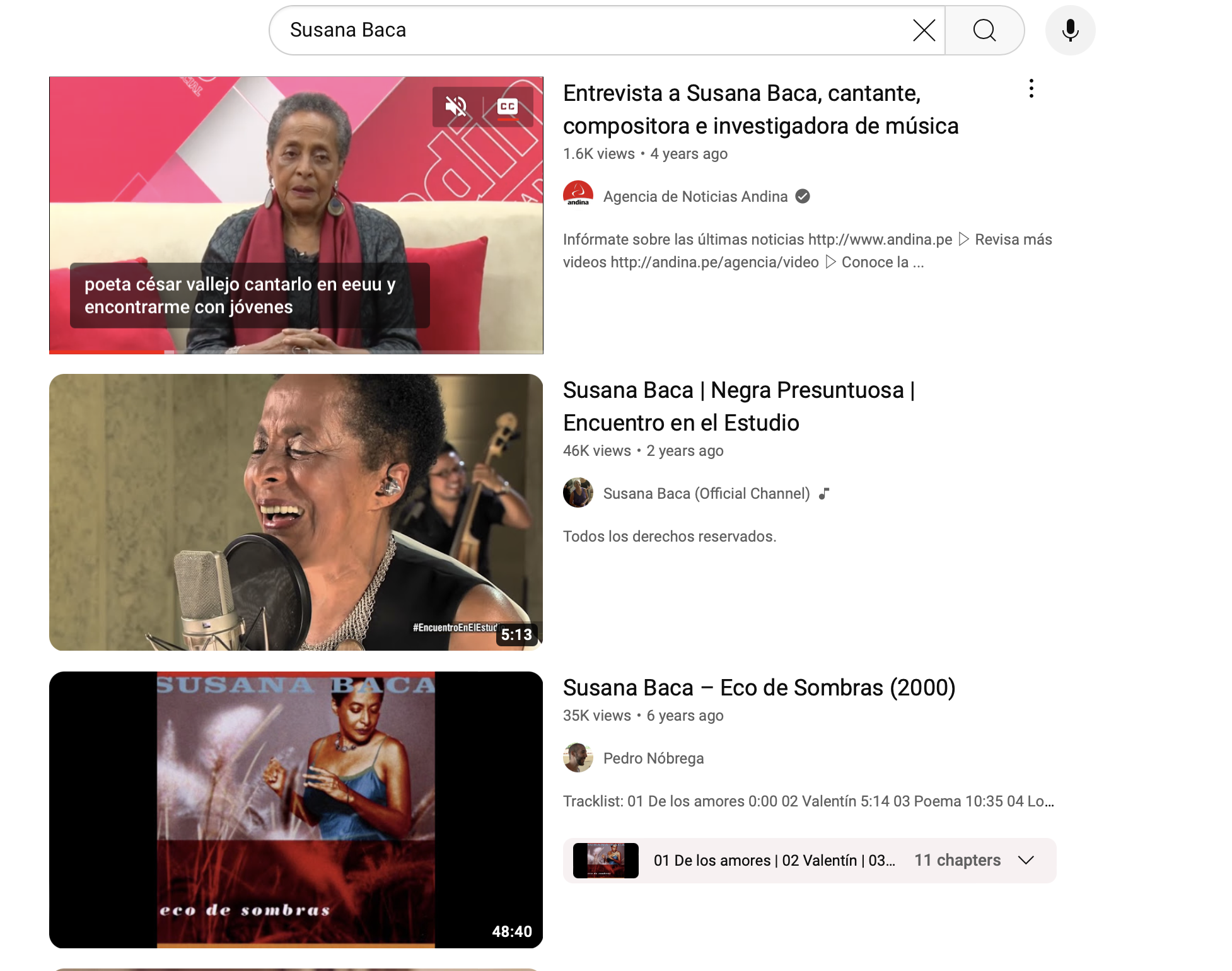Screen dimensions: 1232x971
Task: Open the three-dot menu for the Entrevista video
Action: [x=1031, y=89]
